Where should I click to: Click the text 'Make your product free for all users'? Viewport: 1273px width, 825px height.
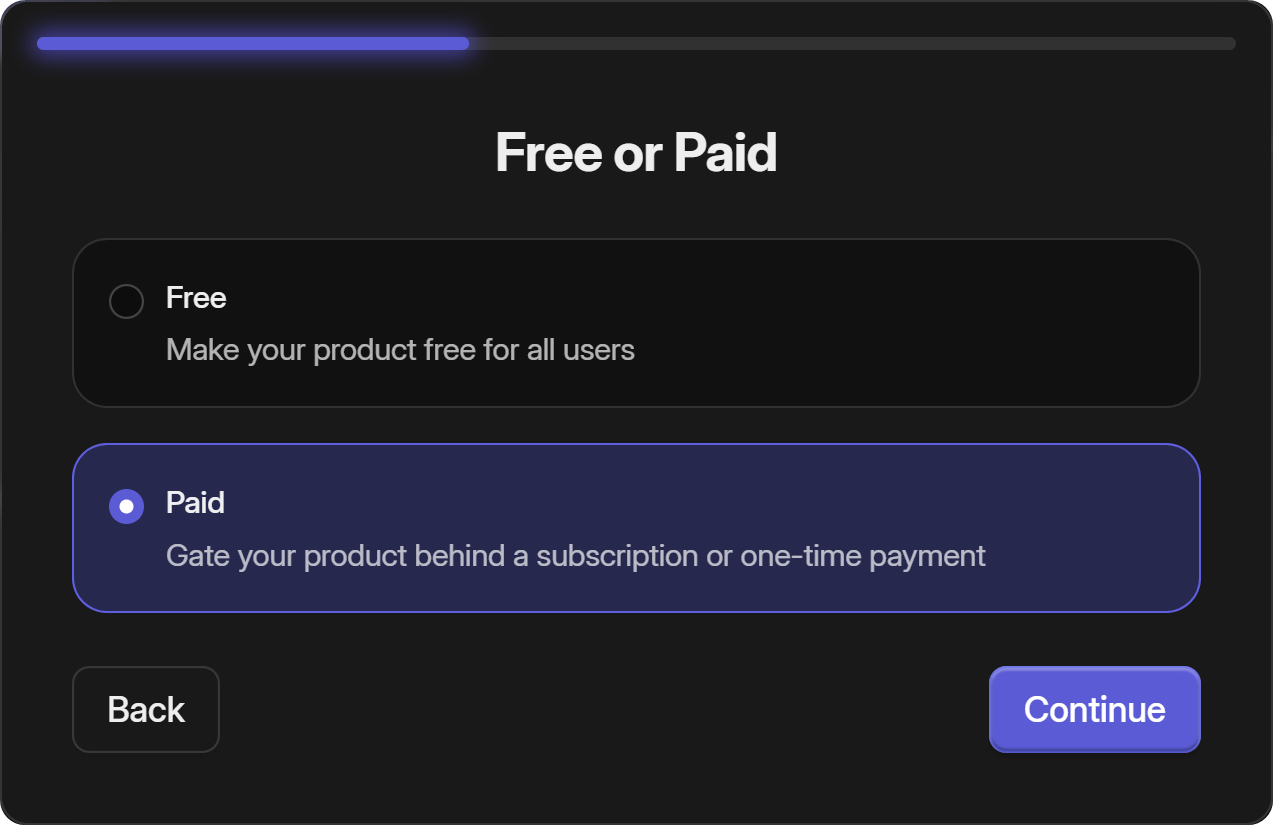pyautogui.click(x=399, y=350)
